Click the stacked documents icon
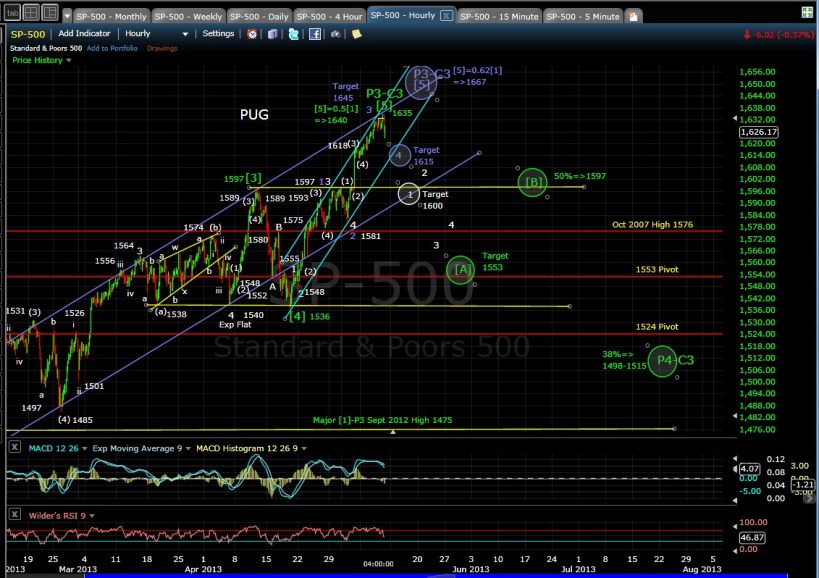The image size is (819, 578). point(272,34)
